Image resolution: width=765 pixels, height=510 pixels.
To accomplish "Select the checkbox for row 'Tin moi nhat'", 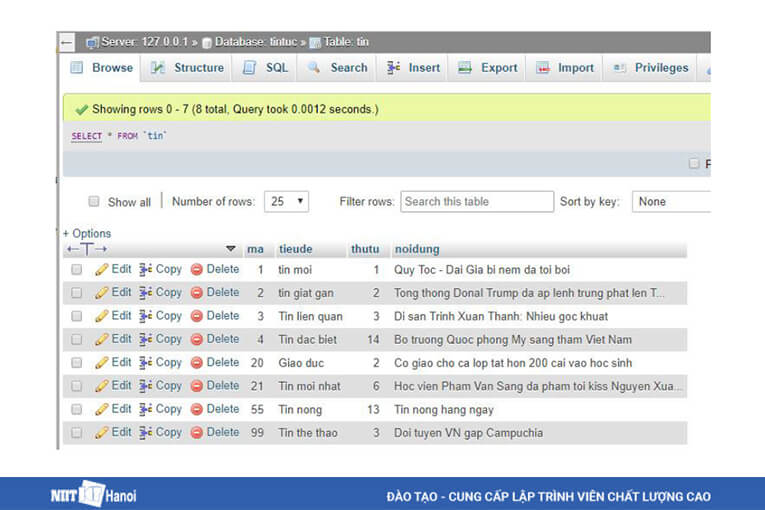I will click(x=77, y=386).
